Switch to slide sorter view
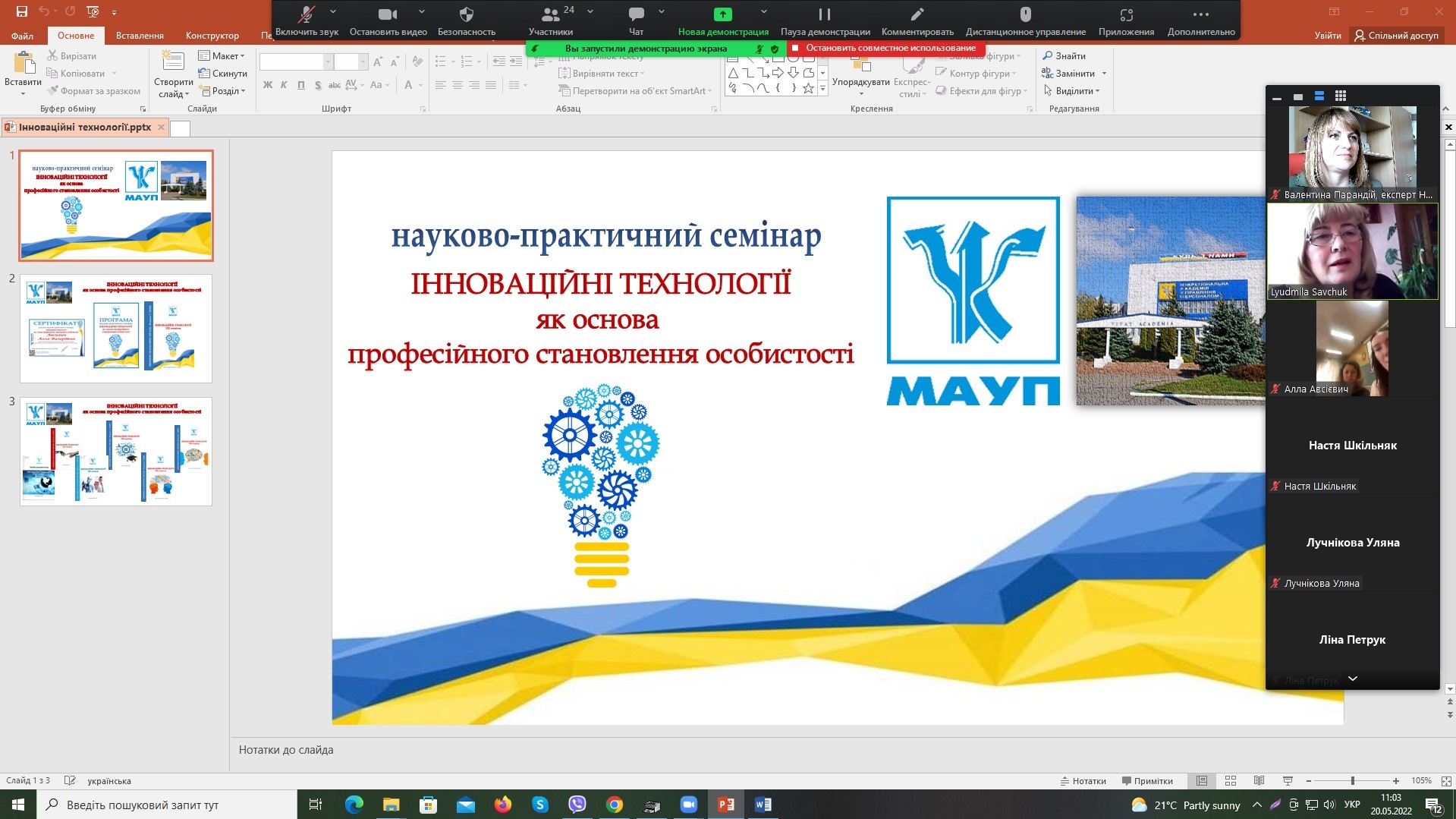Viewport: 1456px width, 819px height. (1230, 780)
